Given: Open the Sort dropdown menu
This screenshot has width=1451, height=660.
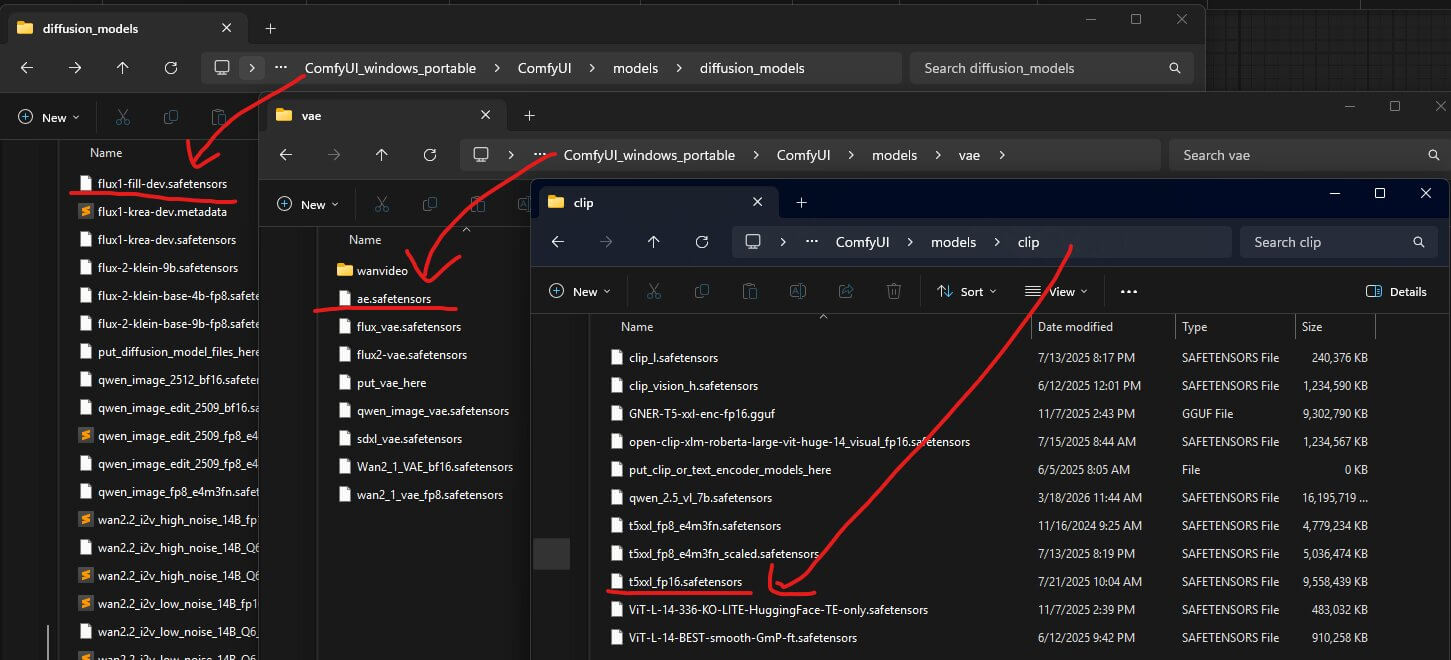Looking at the screenshot, I should (x=967, y=291).
